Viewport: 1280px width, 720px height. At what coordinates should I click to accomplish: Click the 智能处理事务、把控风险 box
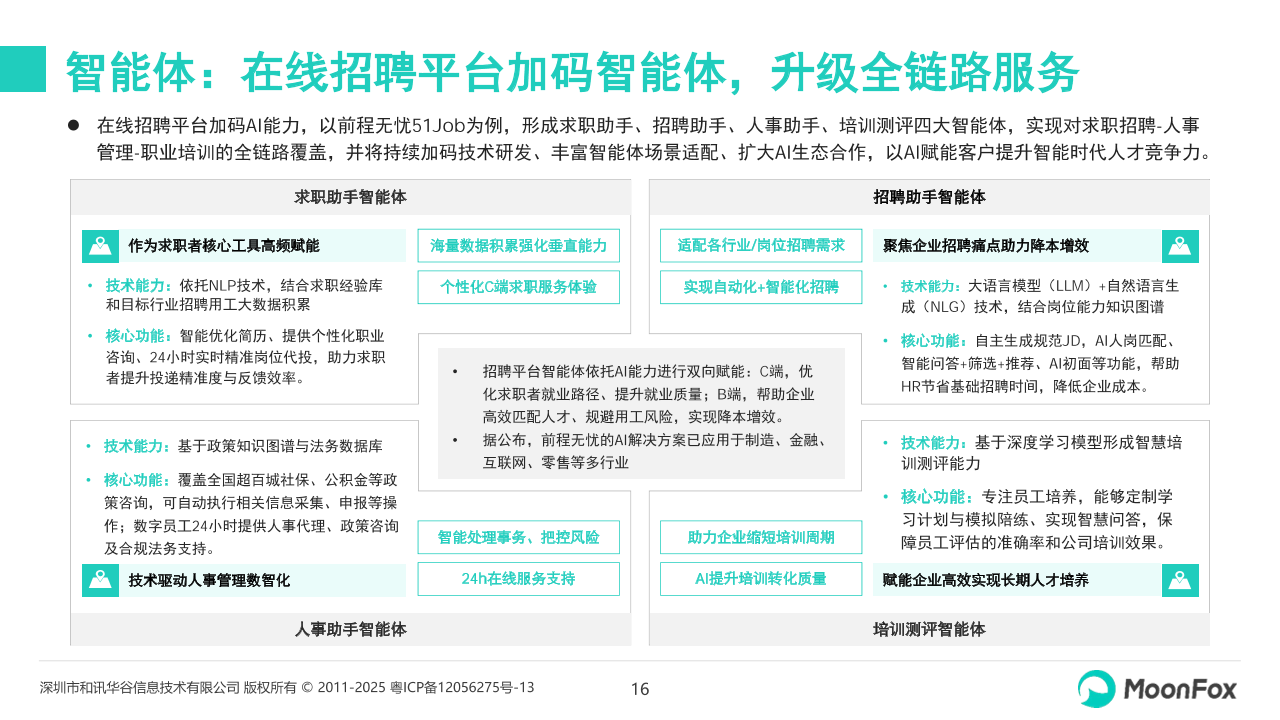pos(518,537)
